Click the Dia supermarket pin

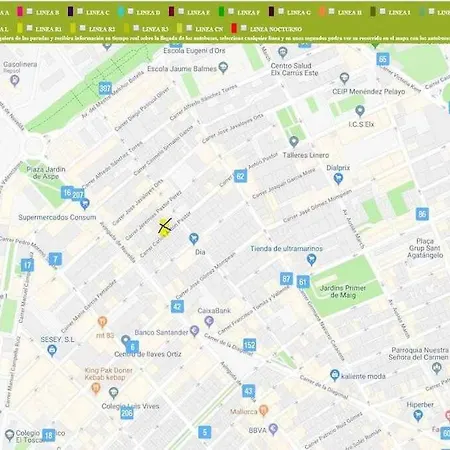[x=194, y=239]
